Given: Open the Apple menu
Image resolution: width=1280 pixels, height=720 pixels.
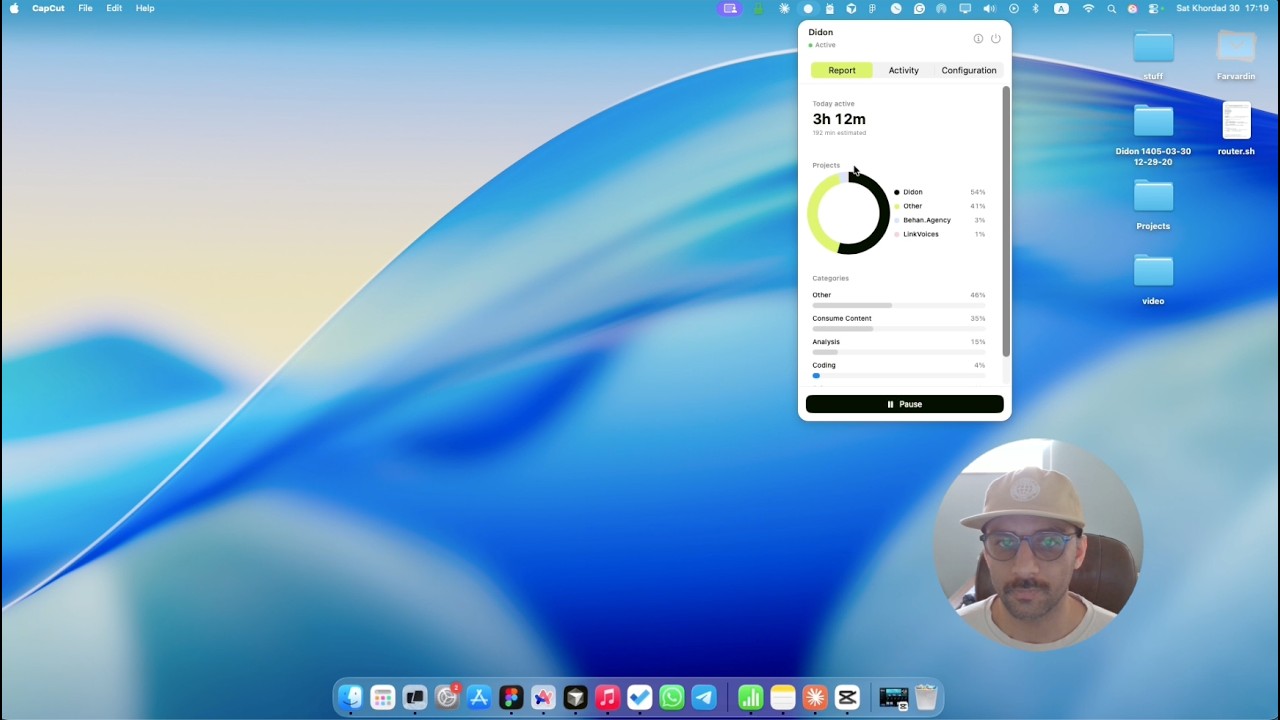Looking at the screenshot, I should click(x=14, y=8).
